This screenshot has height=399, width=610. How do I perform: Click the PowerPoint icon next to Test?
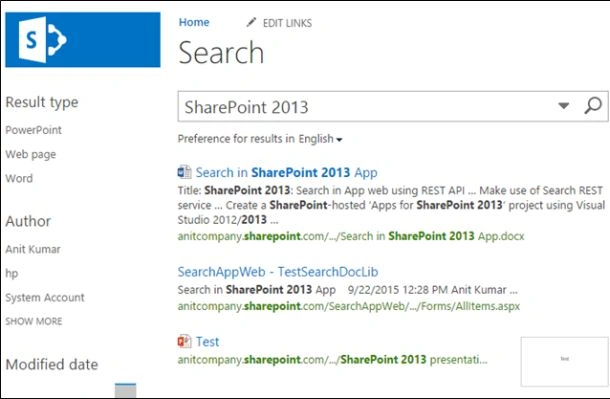[184, 341]
